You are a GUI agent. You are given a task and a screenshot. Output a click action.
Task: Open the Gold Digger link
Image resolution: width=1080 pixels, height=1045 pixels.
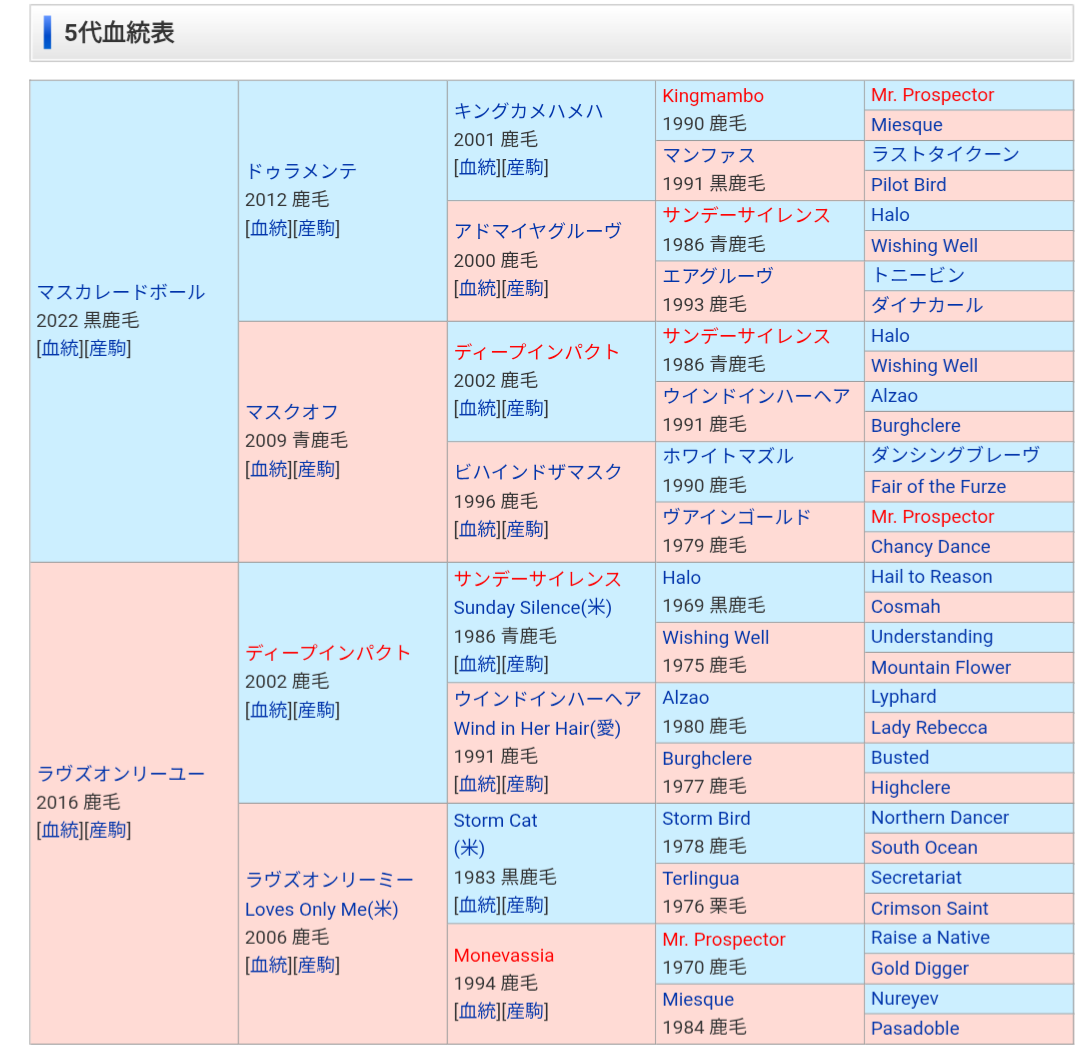(x=920, y=969)
